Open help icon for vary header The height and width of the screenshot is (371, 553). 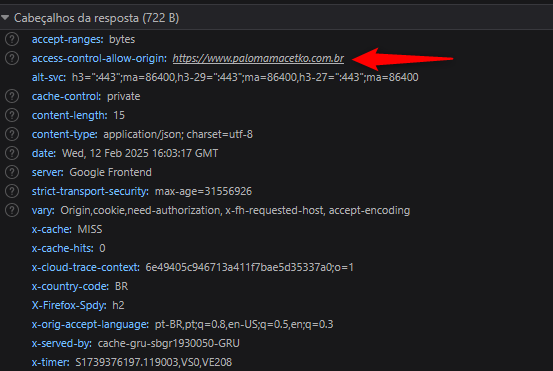[x=12, y=211]
